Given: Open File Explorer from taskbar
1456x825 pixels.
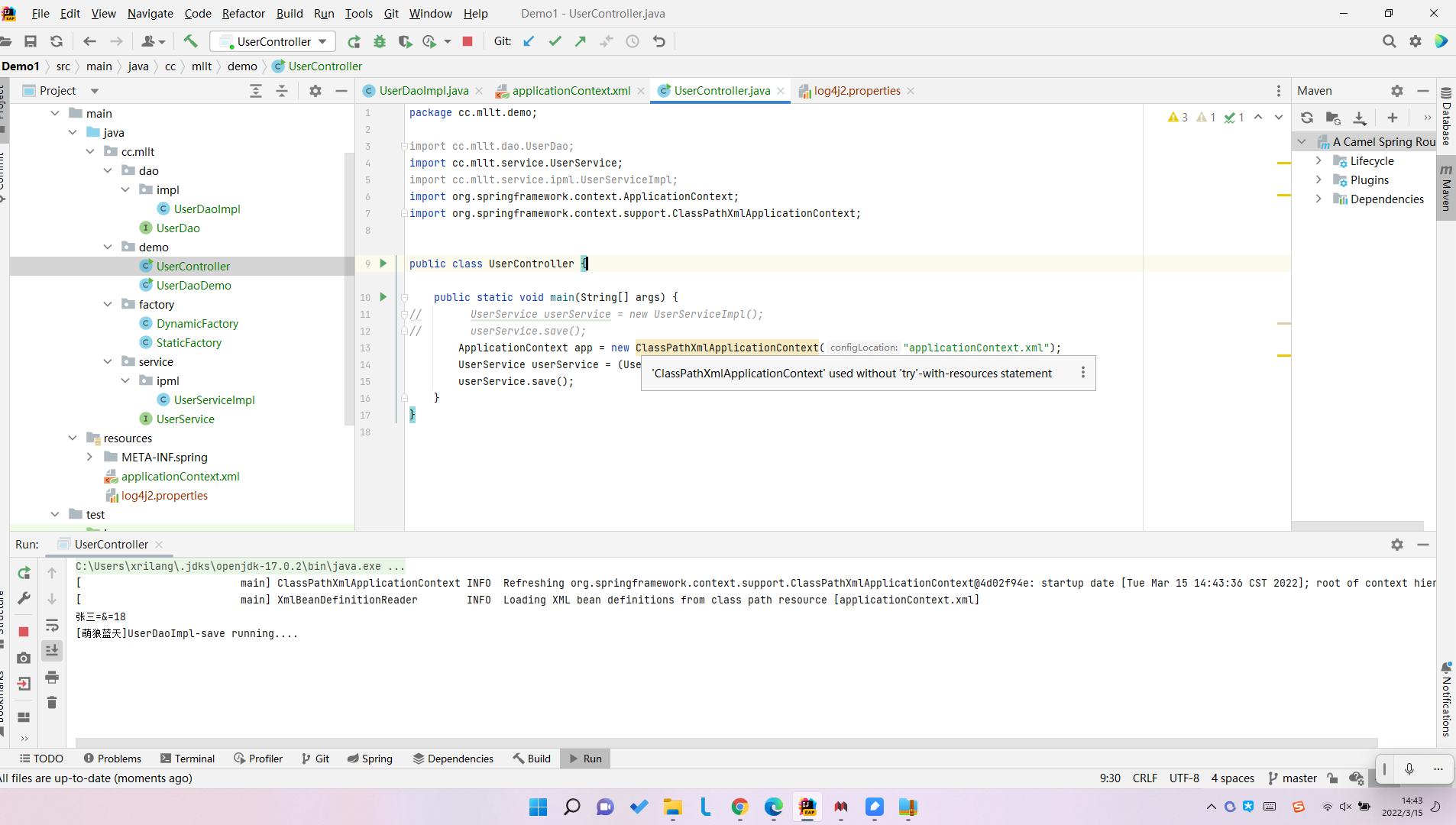Looking at the screenshot, I should click(x=672, y=807).
